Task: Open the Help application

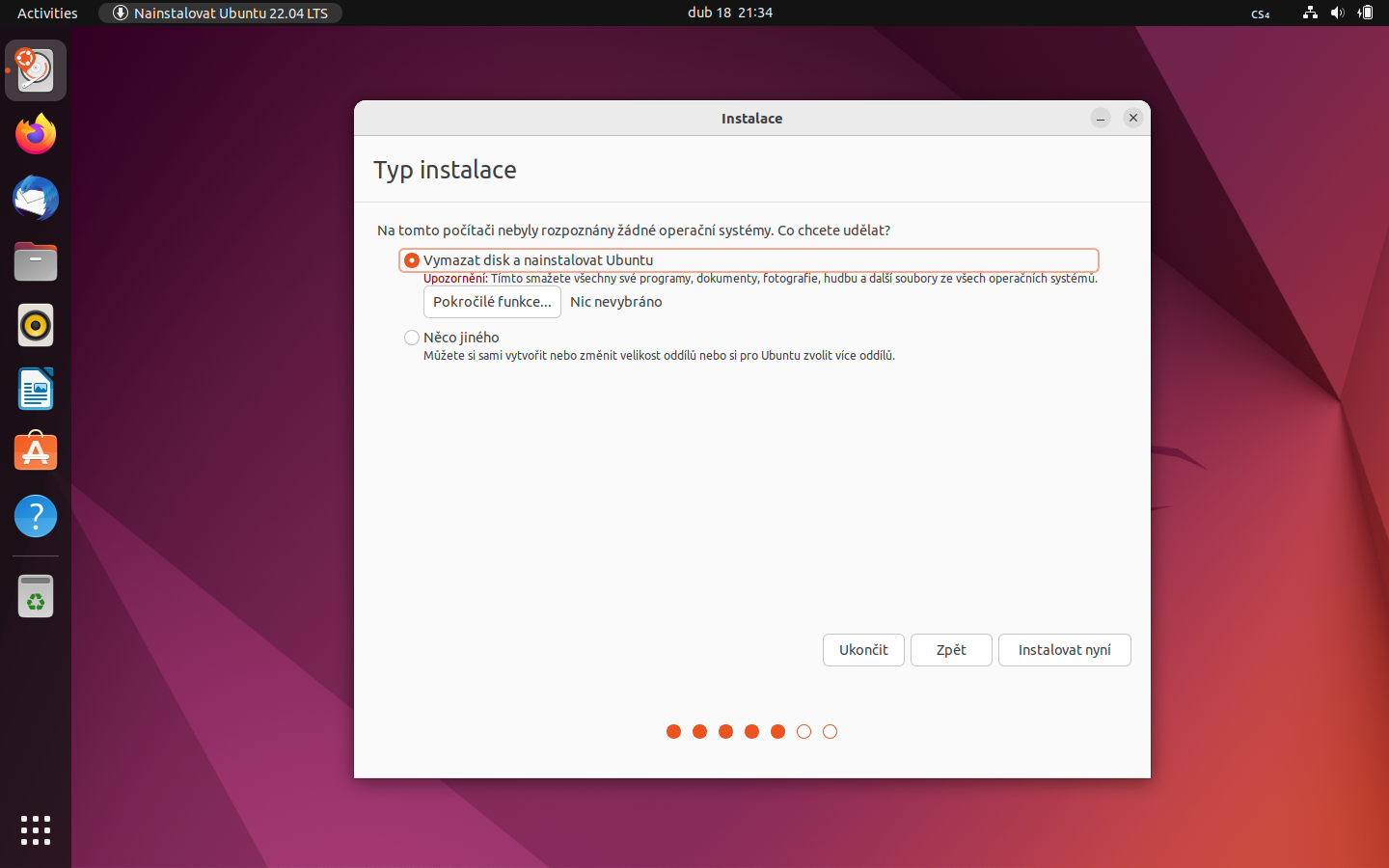Action: [x=35, y=516]
